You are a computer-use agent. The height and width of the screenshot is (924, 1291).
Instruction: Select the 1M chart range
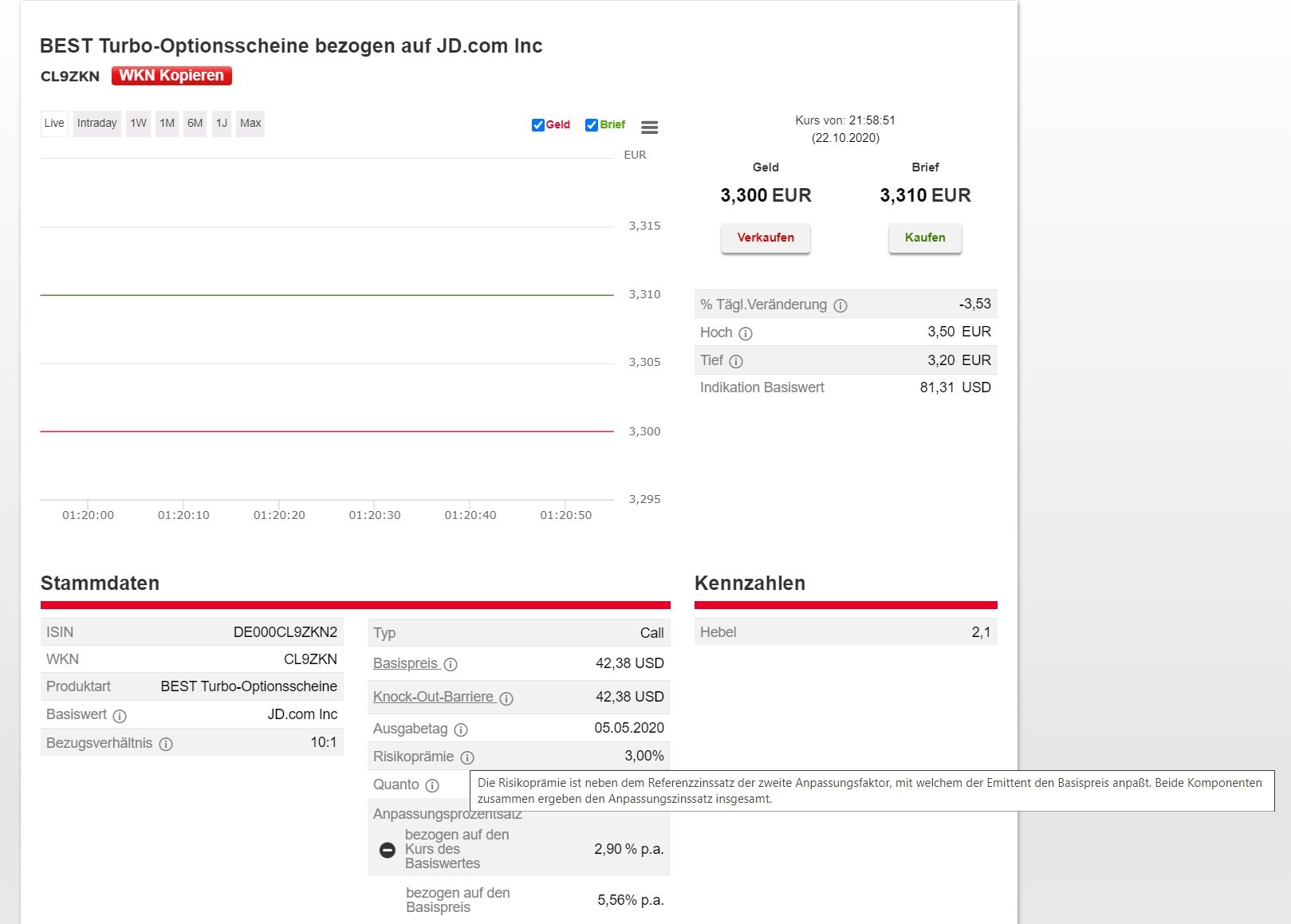pos(167,124)
